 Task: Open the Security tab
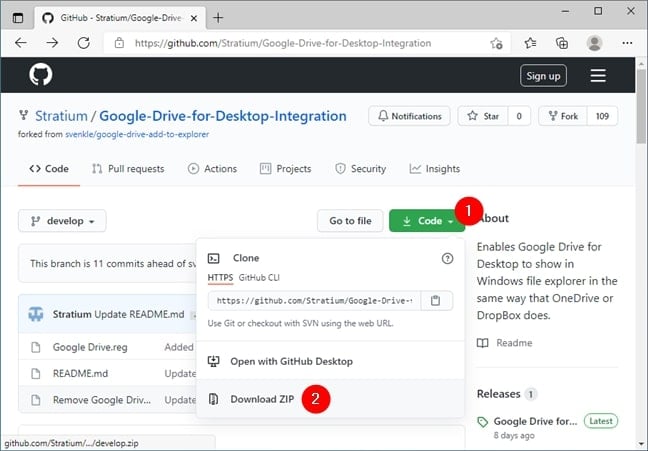coord(360,169)
